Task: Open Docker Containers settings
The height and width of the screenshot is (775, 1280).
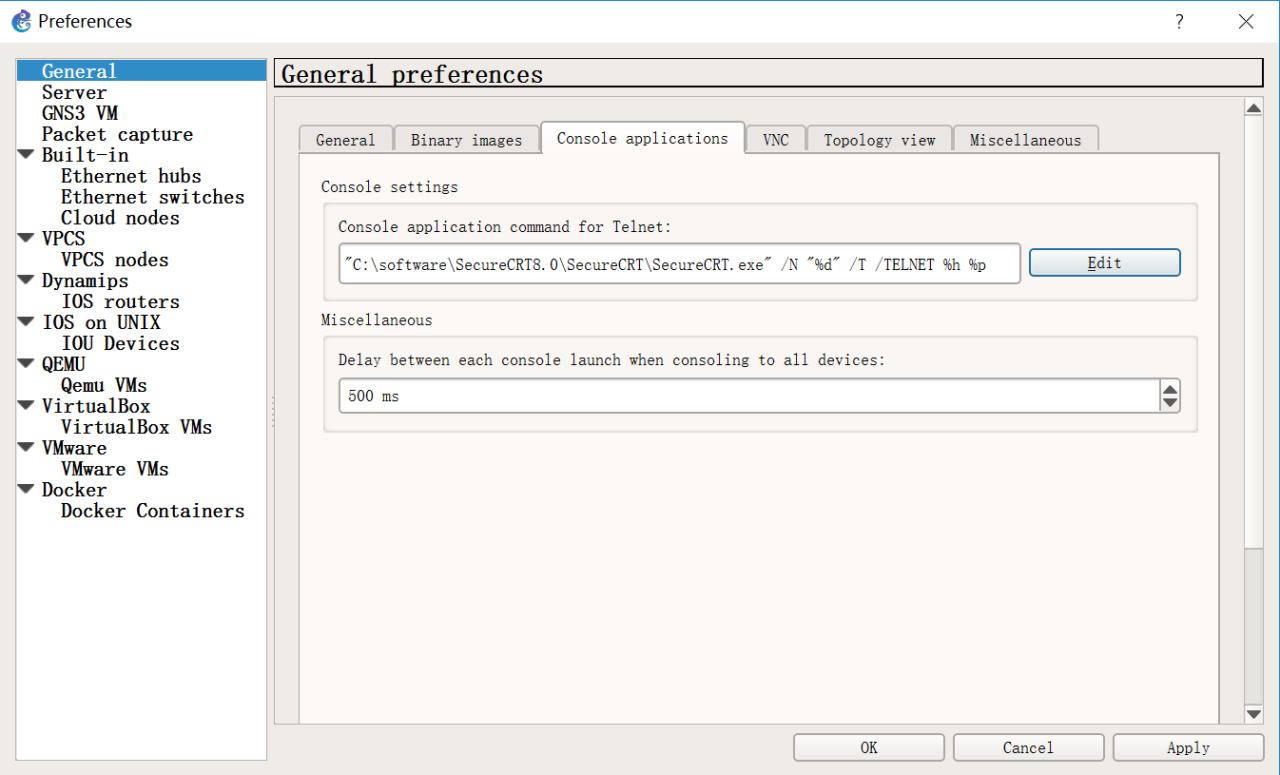Action: tap(152, 512)
